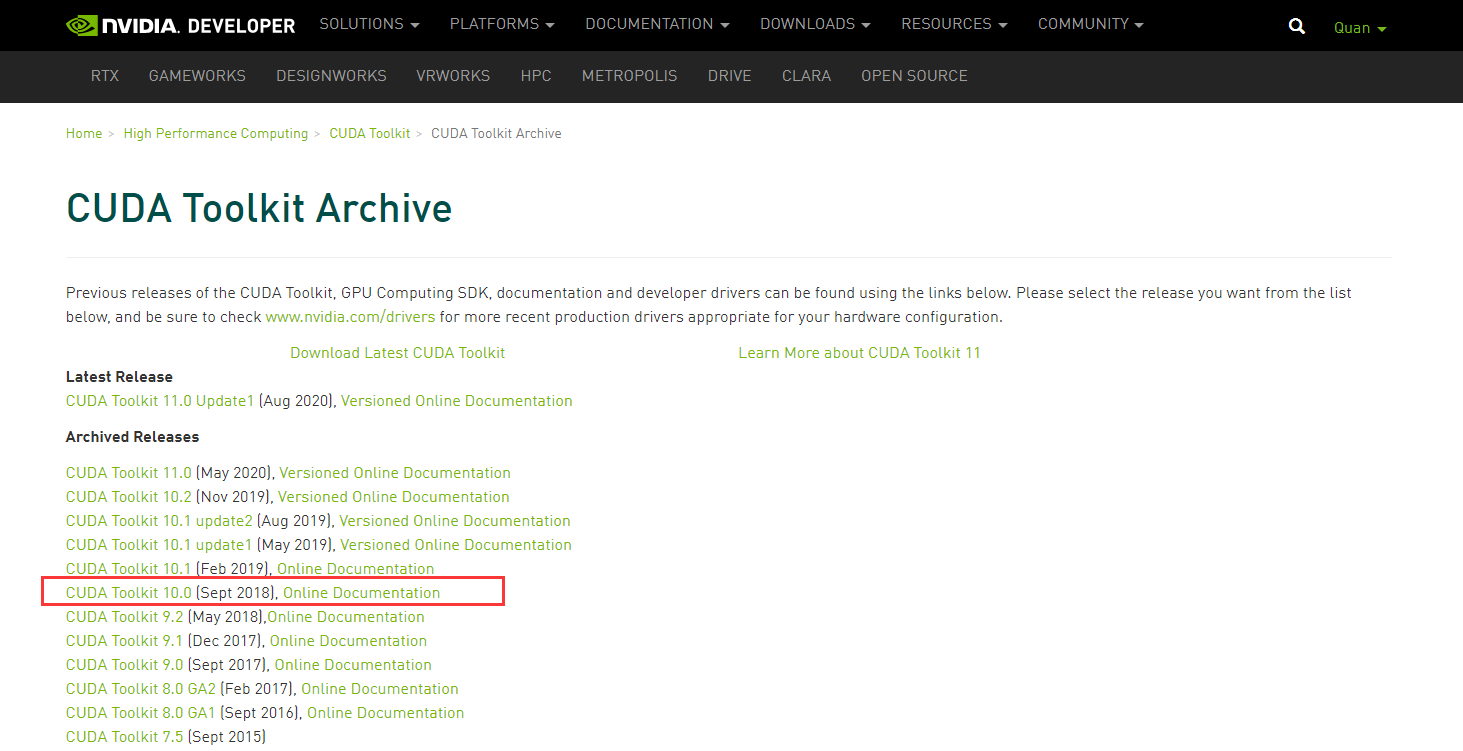1463x751 pixels.
Task: Open CUDA Toolkit 10.2 link
Action: point(128,497)
